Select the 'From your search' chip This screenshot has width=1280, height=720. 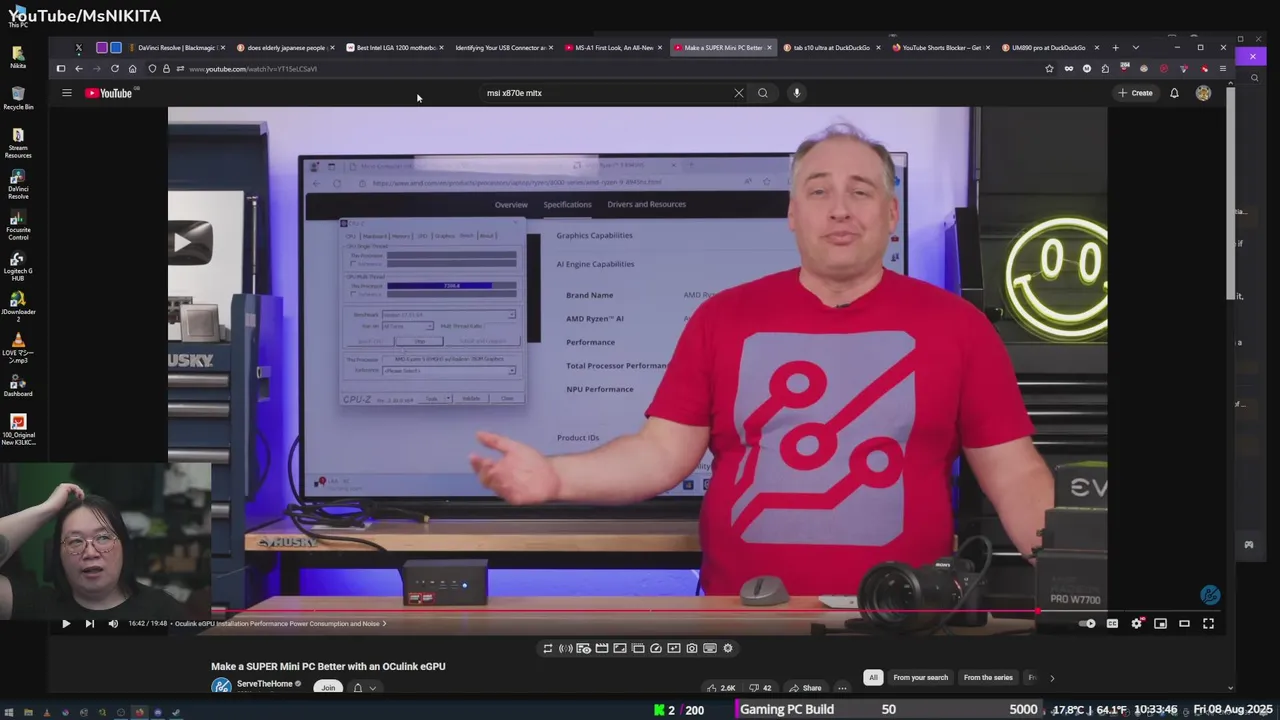click(x=920, y=677)
